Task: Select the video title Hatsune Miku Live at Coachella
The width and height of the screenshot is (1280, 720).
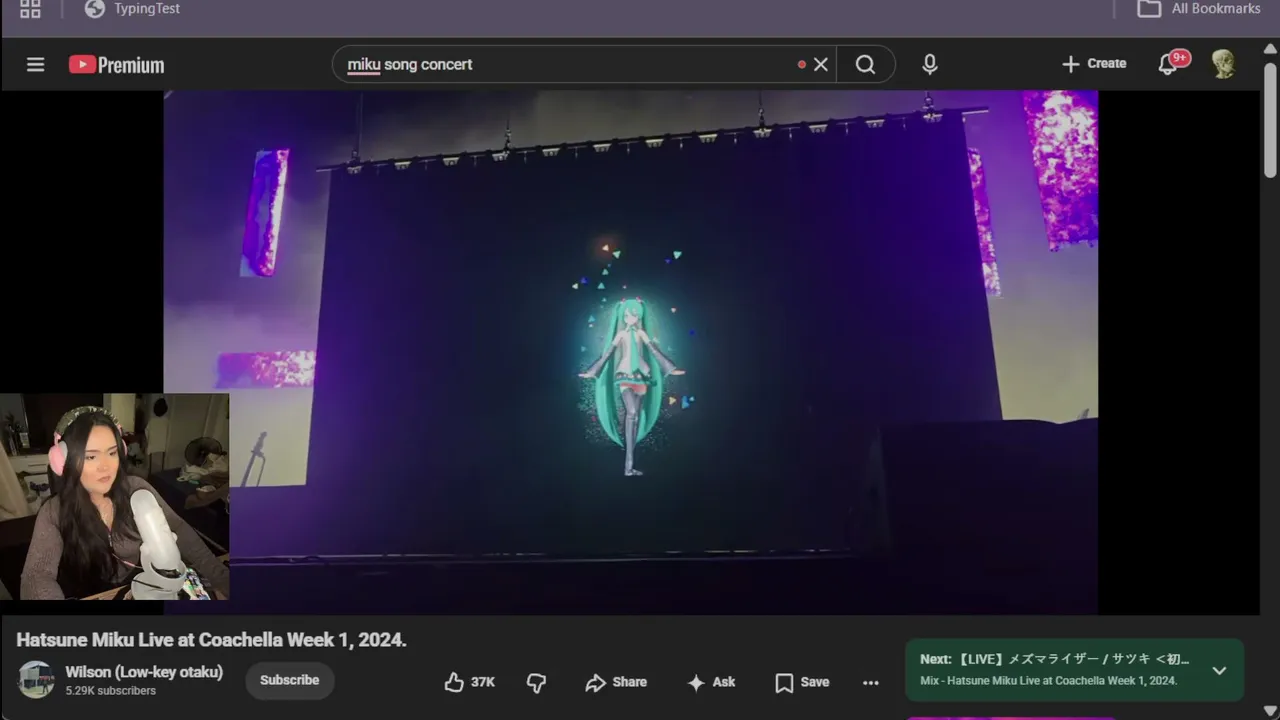Action: (211, 640)
